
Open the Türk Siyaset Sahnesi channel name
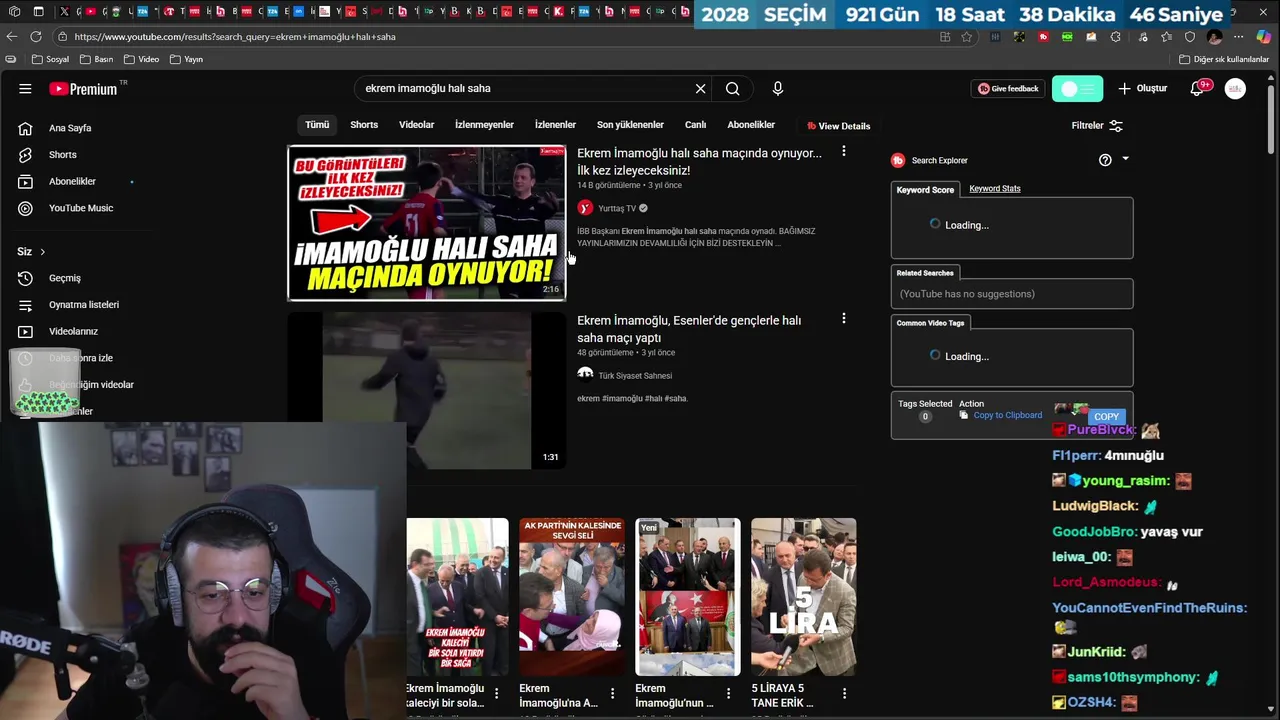[x=635, y=376]
